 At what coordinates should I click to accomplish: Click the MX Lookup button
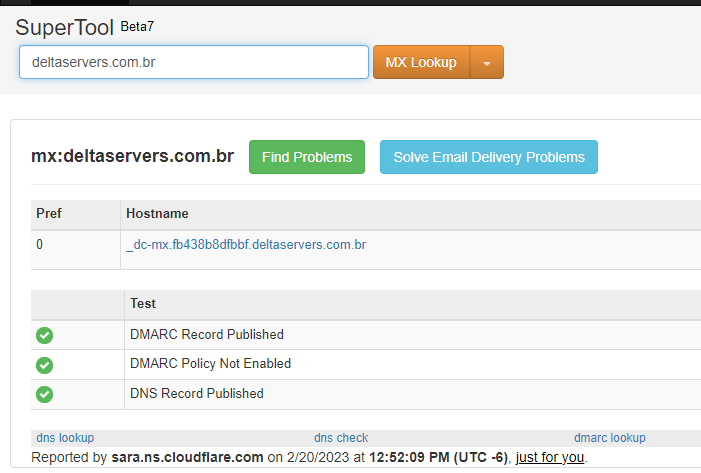(x=421, y=62)
